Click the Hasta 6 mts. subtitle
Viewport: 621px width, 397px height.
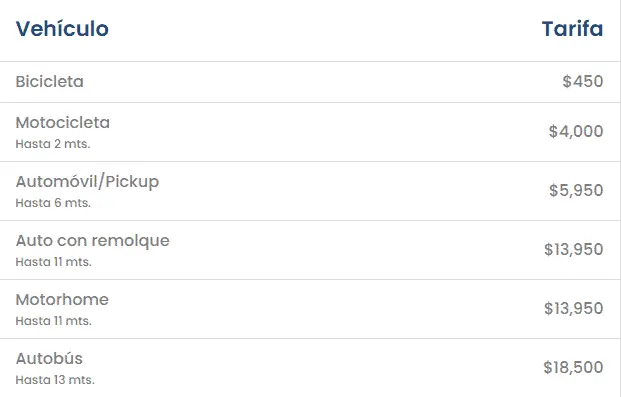(53, 203)
